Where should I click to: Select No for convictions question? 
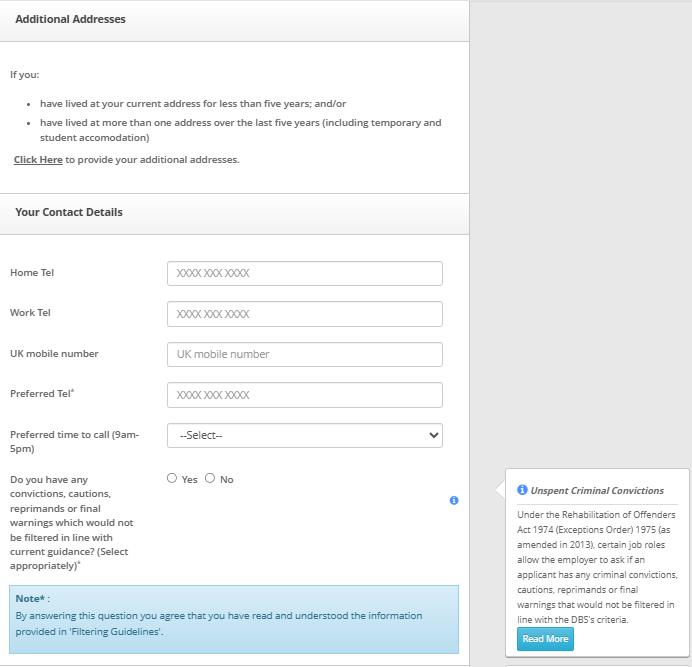point(210,479)
